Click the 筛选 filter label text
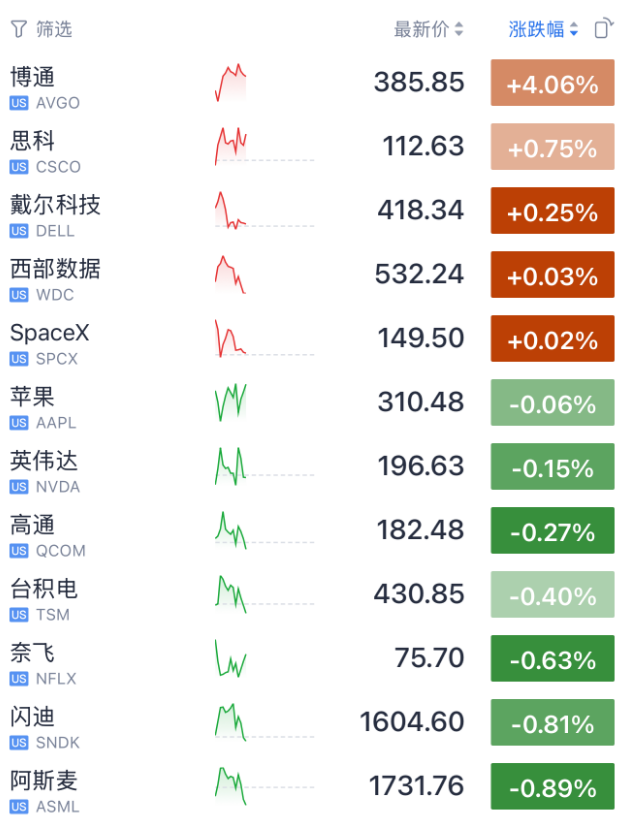This screenshot has height=816, width=627. point(54,29)
